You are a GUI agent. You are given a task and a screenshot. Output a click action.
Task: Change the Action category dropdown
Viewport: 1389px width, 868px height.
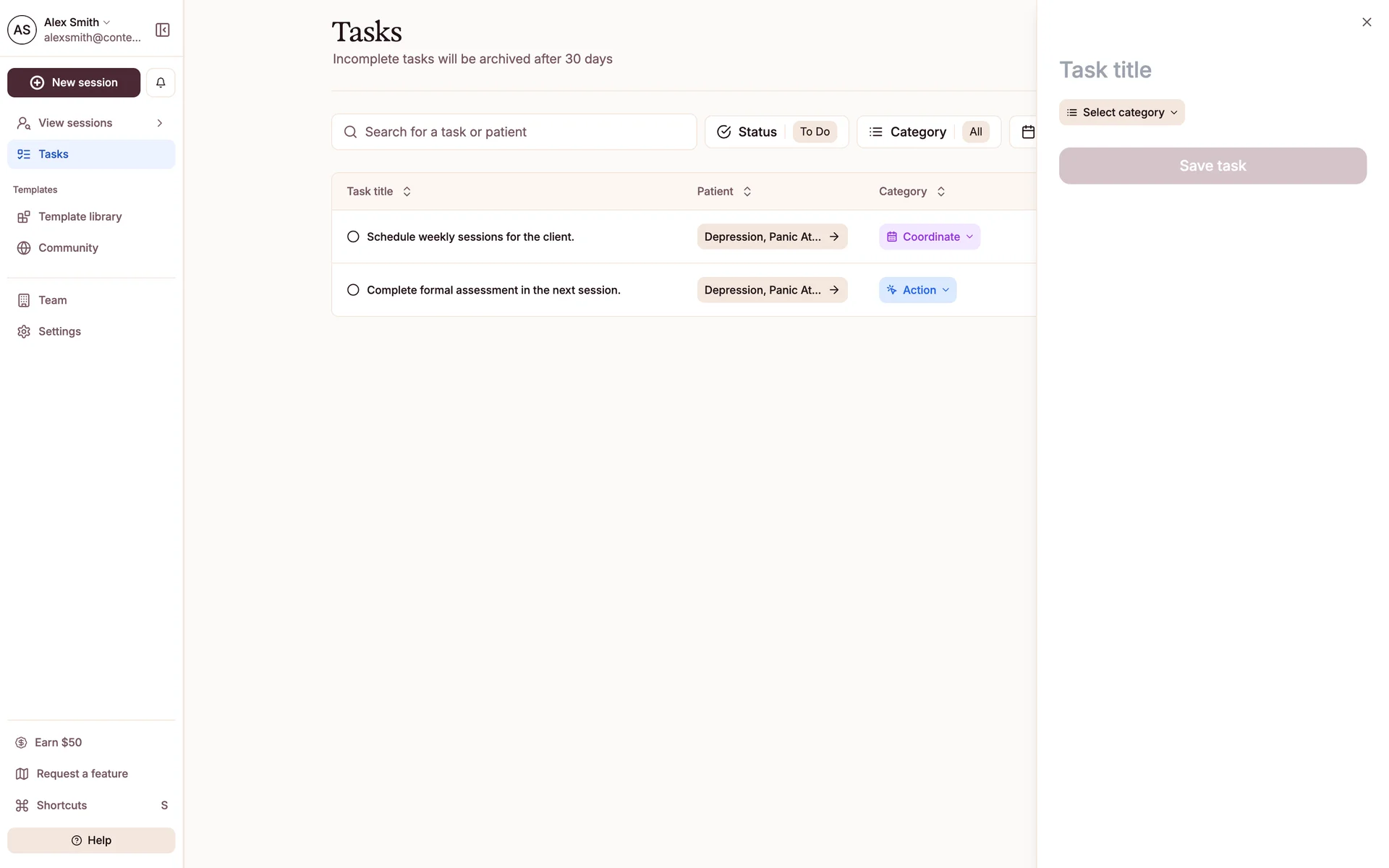click(917, 290)
